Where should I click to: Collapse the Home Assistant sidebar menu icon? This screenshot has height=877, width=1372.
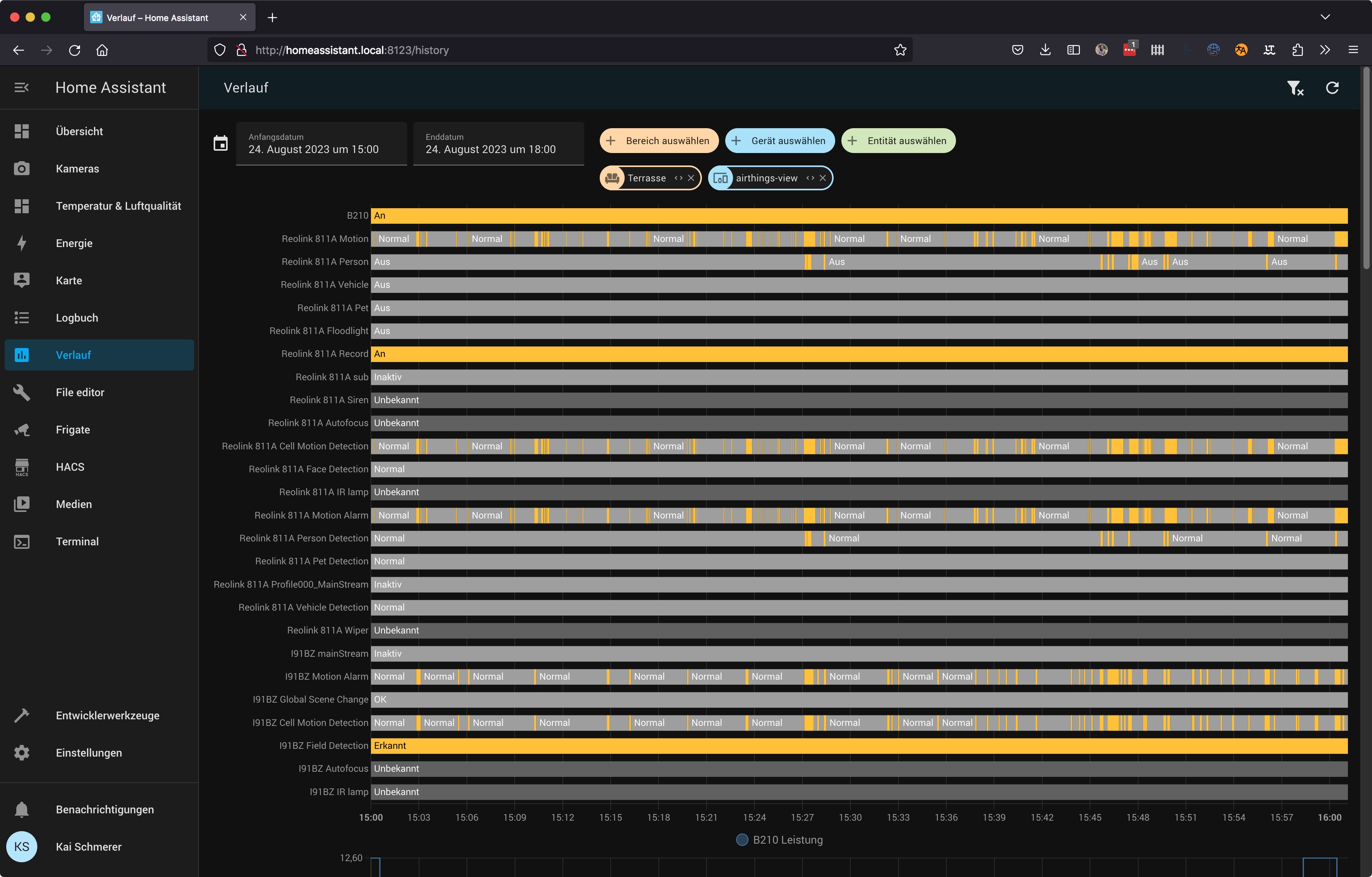tap(22, 88)
